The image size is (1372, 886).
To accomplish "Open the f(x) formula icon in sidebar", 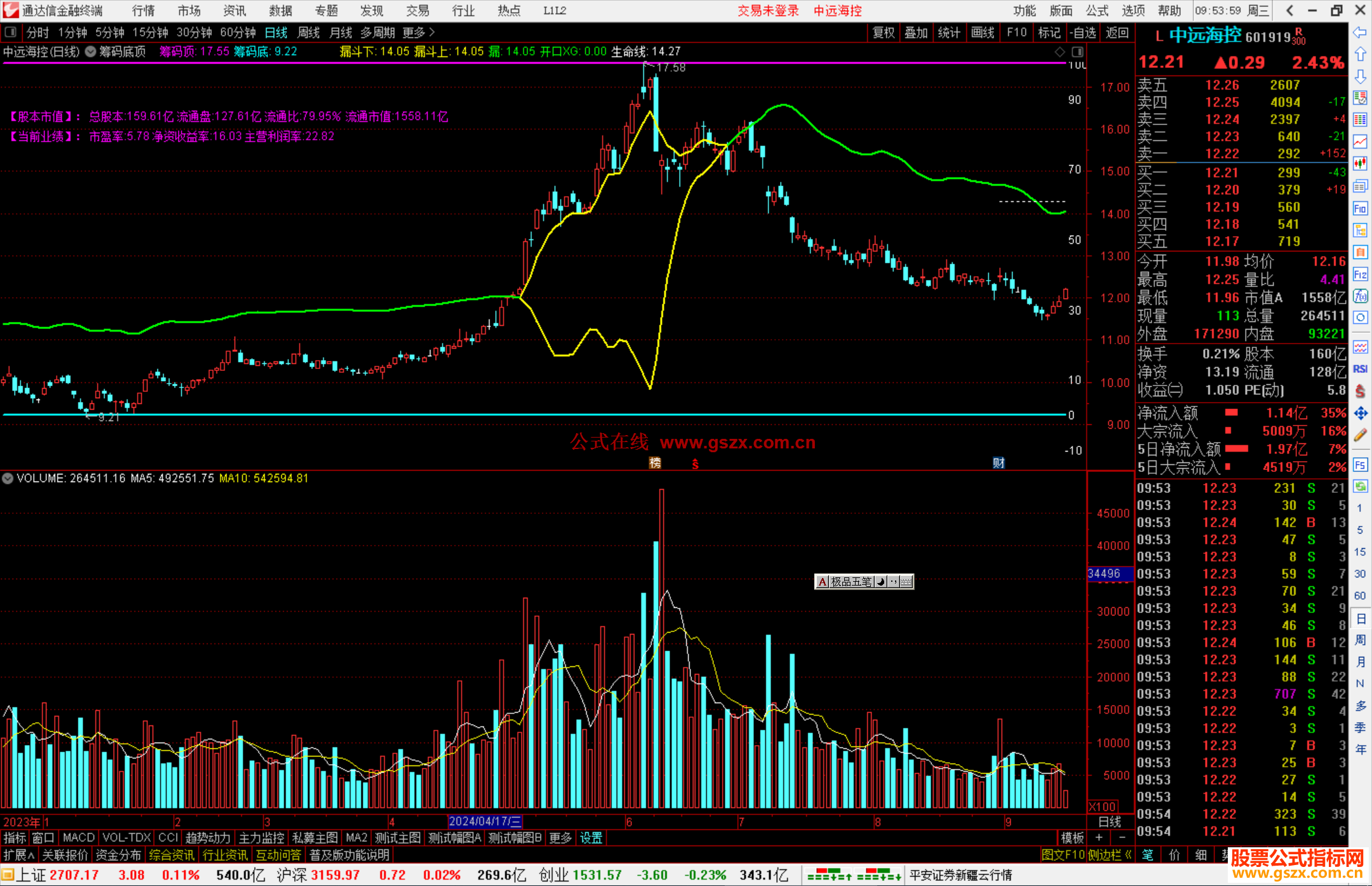I will (x=1360, y=296).
